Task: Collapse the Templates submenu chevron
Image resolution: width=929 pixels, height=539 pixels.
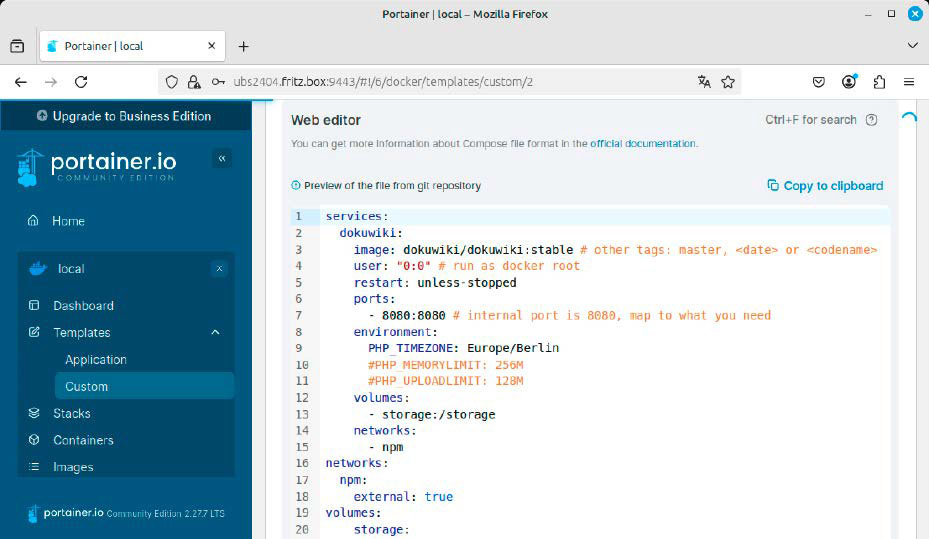Action: (x=215, y=332)
